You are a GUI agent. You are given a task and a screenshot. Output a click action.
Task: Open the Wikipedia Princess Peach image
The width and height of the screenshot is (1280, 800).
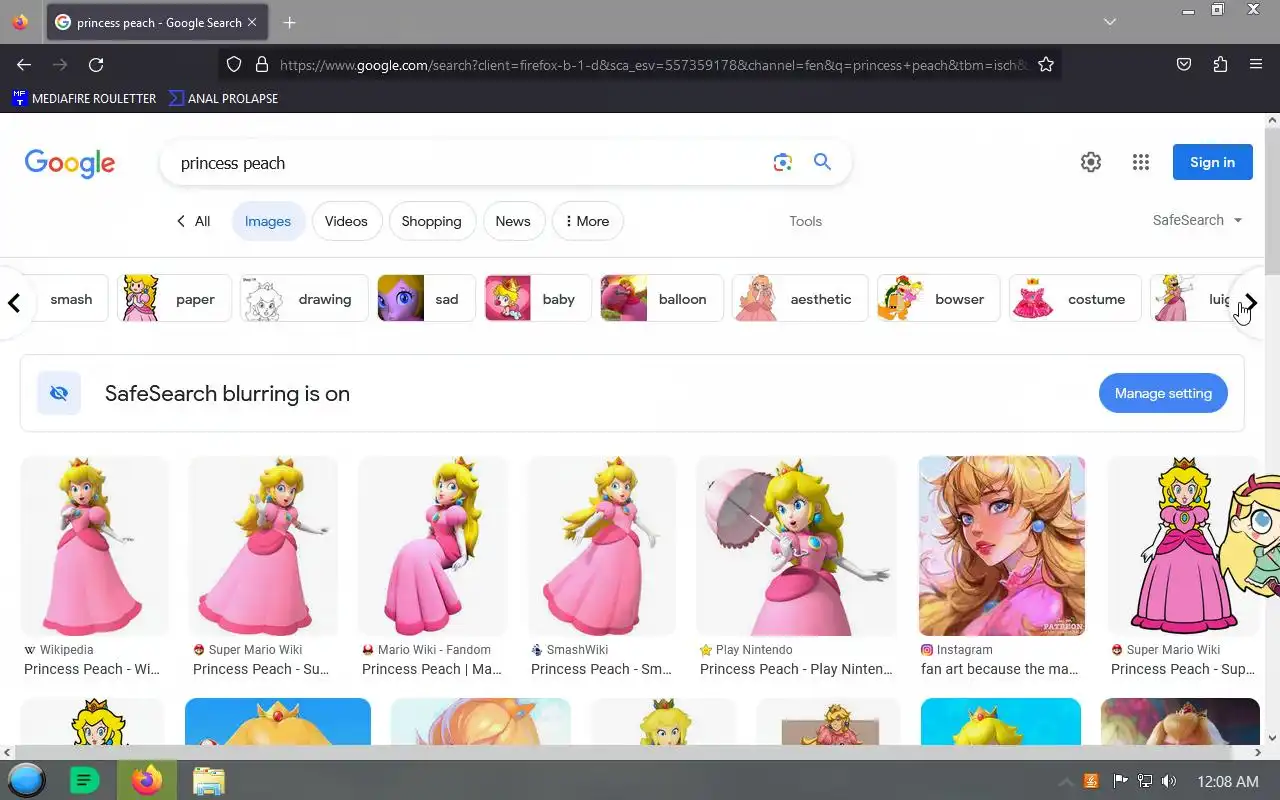(94, 546)
